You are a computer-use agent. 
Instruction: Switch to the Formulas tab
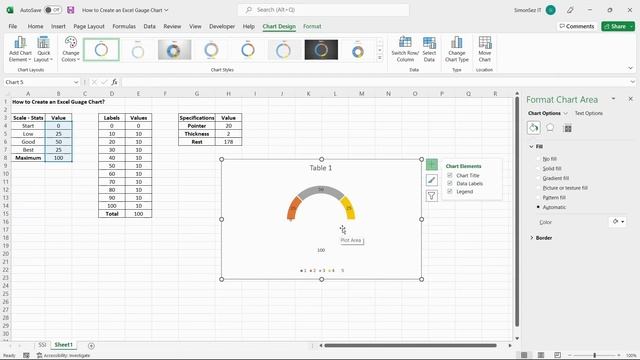point(124,26)
